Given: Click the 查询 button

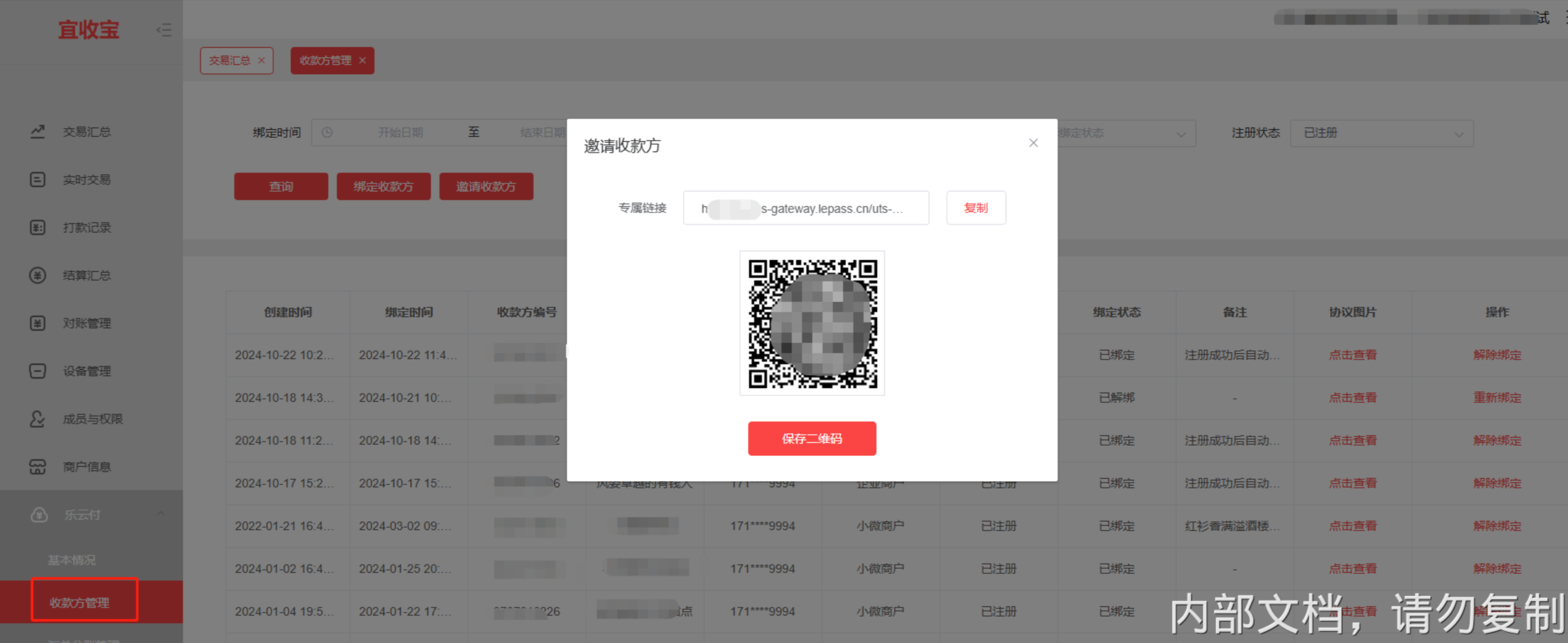Looking at the screenshot, I should coord(281,186).
